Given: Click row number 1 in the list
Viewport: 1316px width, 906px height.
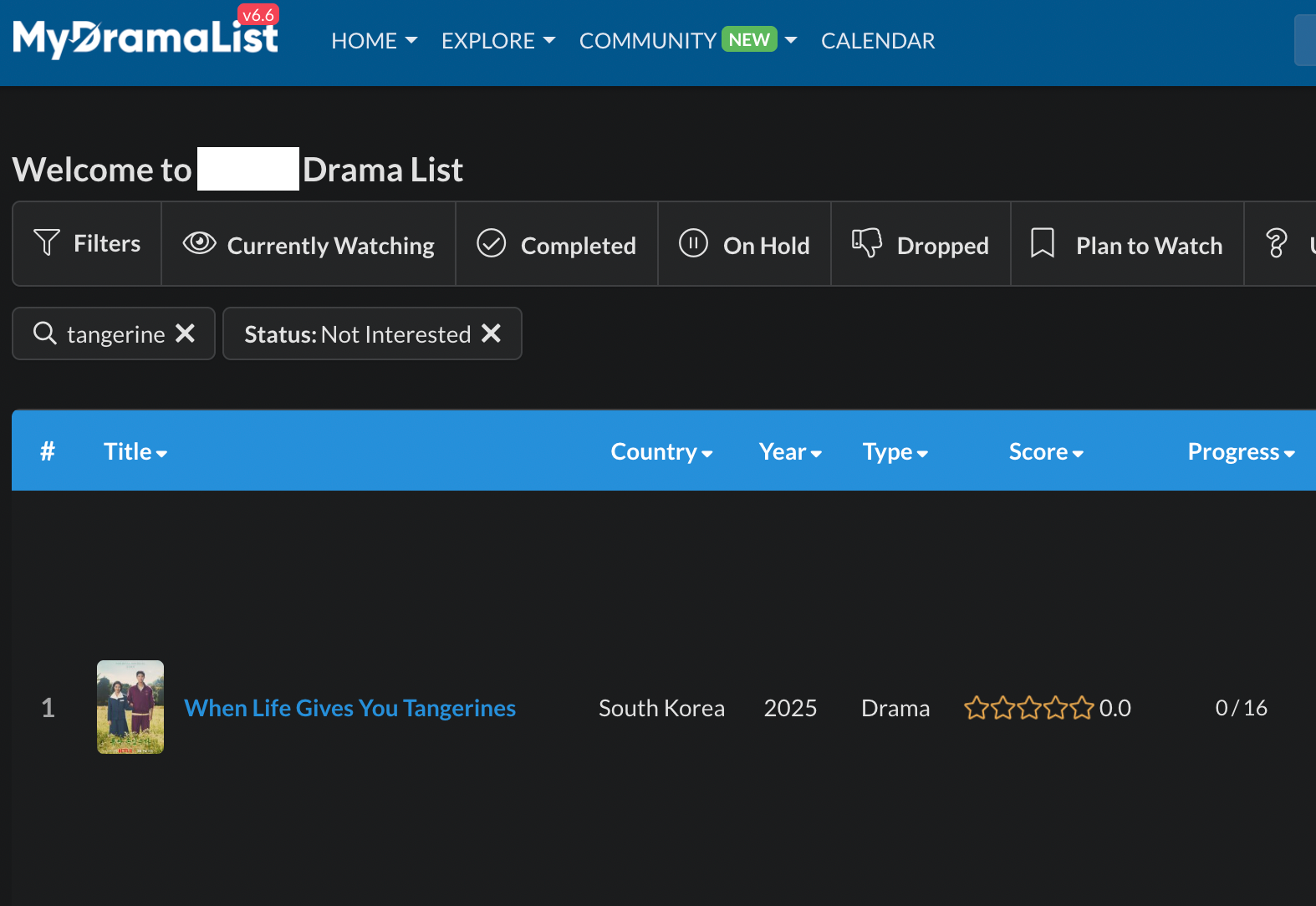Looking at the screenshot, I should (48, 708).
